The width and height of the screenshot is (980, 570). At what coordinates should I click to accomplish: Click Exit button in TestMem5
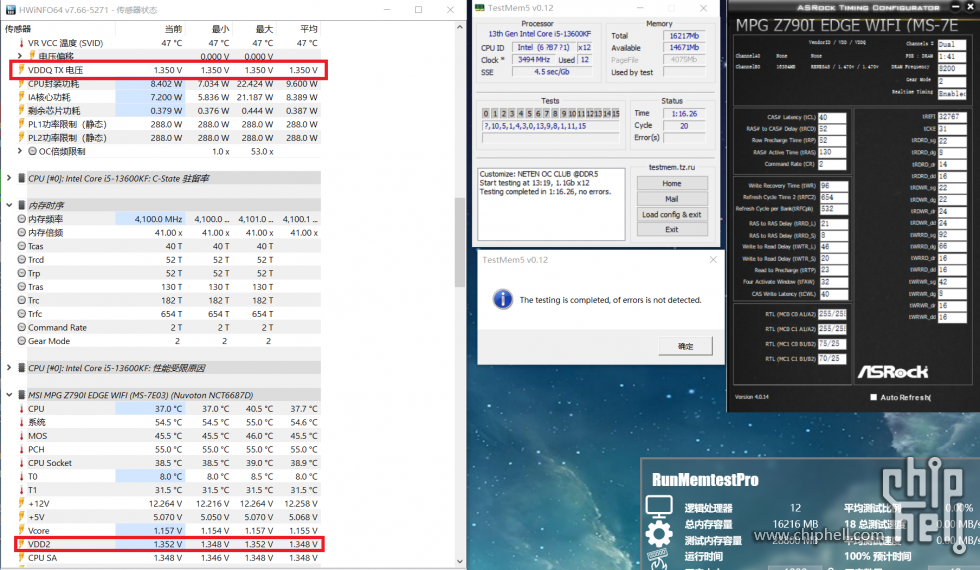pyautogui.click(x=672, y=229)
